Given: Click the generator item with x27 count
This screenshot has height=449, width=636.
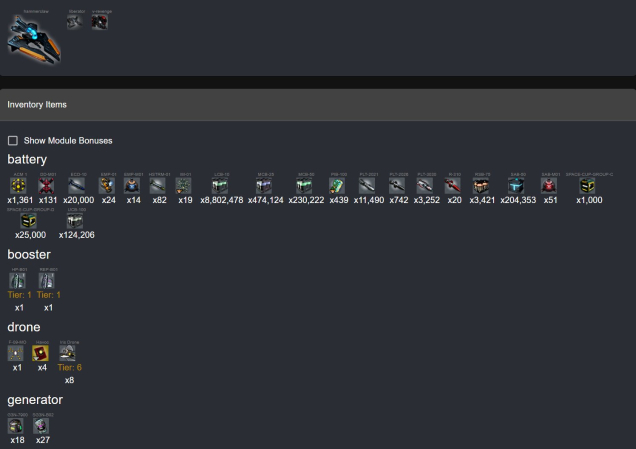Looking at the screenshot, I should [x=42, y=425].
